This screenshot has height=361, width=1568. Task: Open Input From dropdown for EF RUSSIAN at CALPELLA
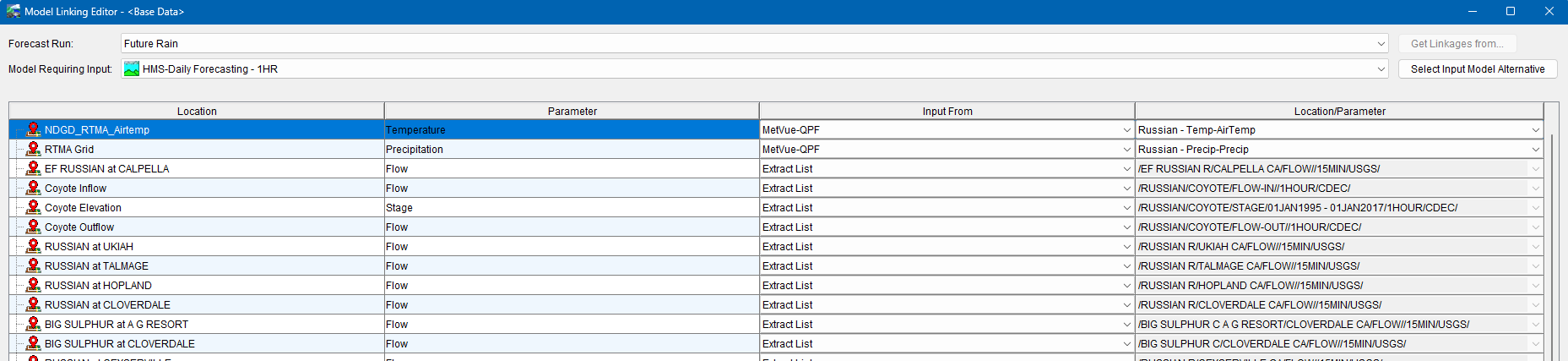pyautogui.click(x=1126, y=169)
